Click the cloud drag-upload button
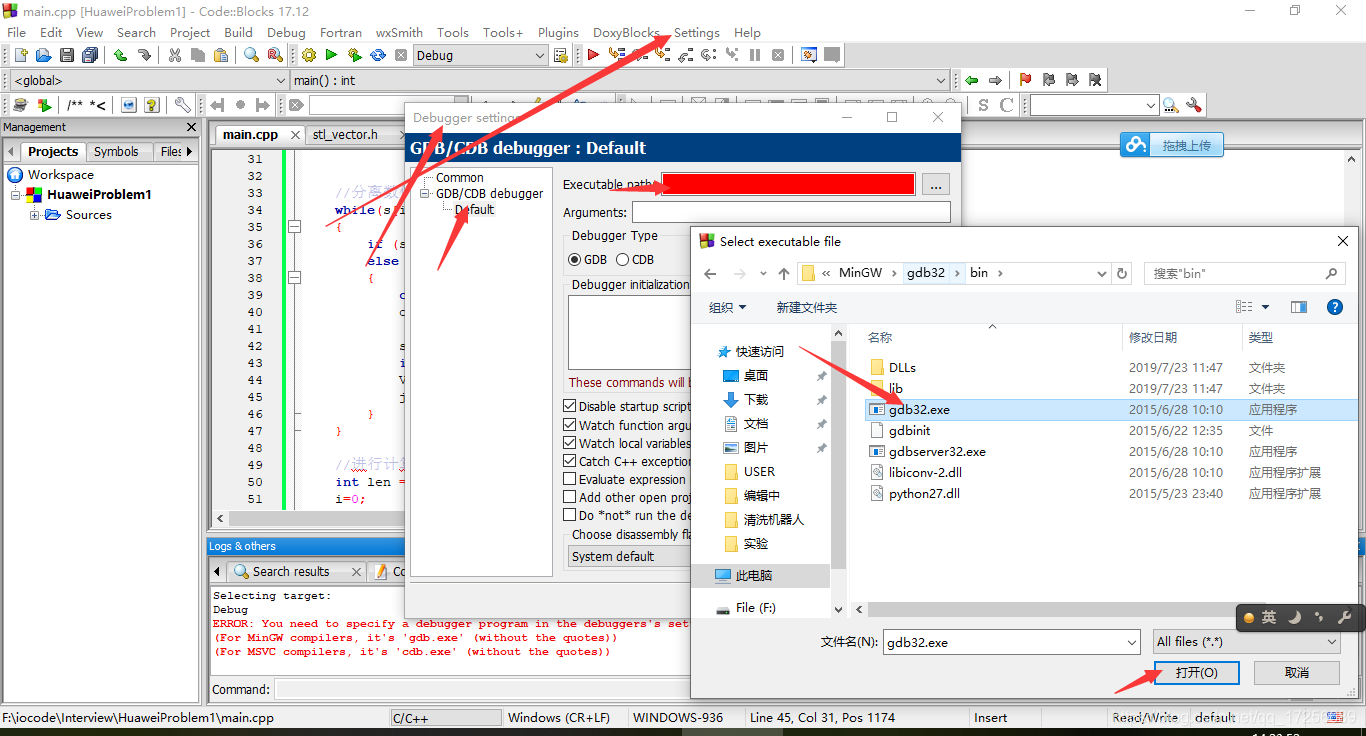 (1171, 145)
